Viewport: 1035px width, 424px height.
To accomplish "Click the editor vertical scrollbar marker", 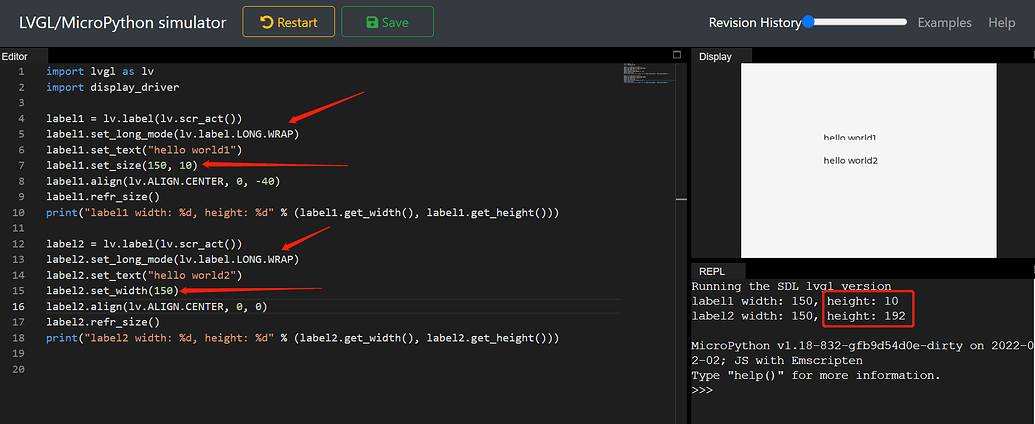I will (680, 199).
